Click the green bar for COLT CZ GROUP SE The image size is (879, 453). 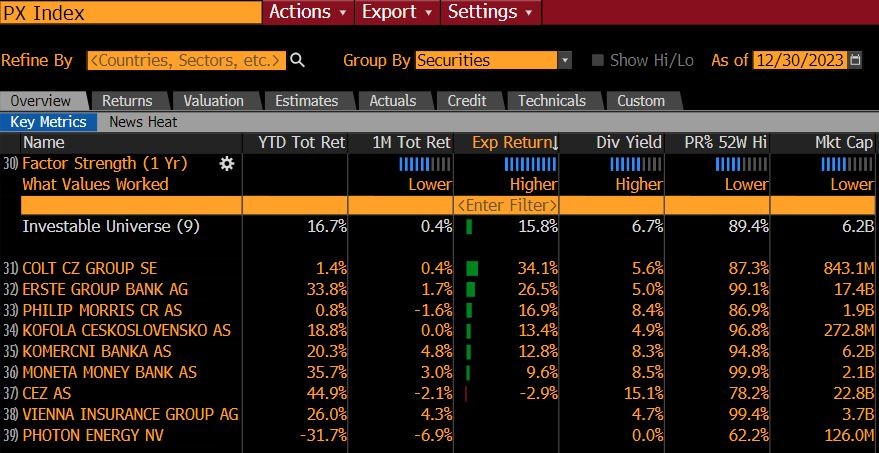pos(472,269)
